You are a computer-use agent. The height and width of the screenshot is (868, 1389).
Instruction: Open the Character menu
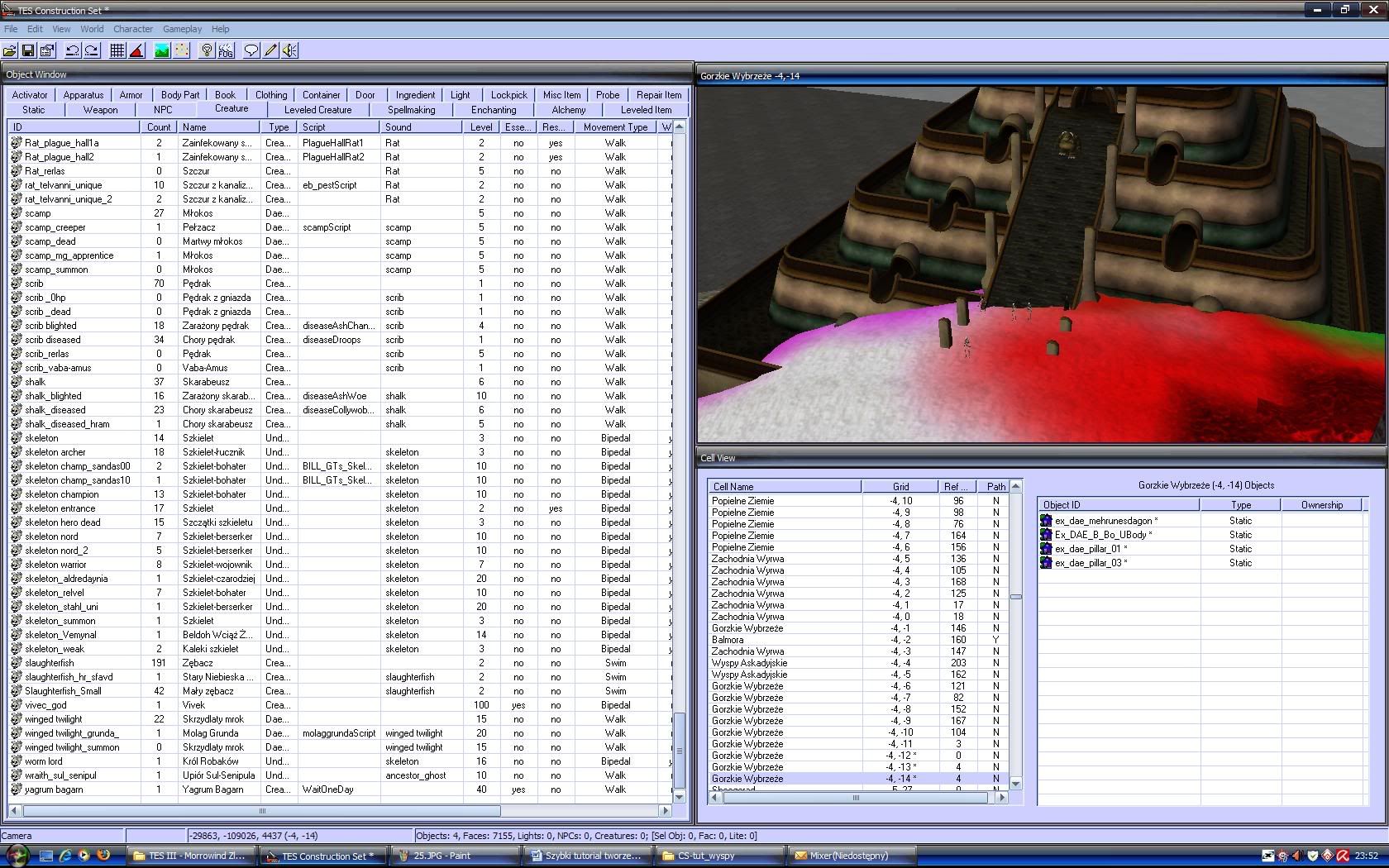[133, 29]
